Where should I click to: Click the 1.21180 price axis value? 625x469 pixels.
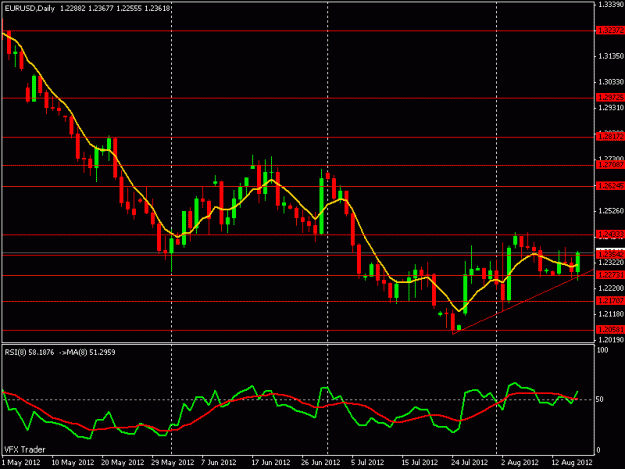[611, 314]
